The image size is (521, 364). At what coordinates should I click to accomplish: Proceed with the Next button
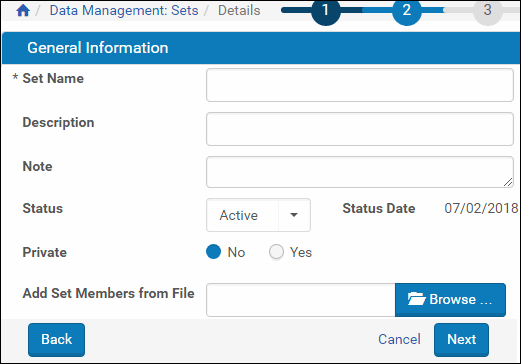point(461,340)
